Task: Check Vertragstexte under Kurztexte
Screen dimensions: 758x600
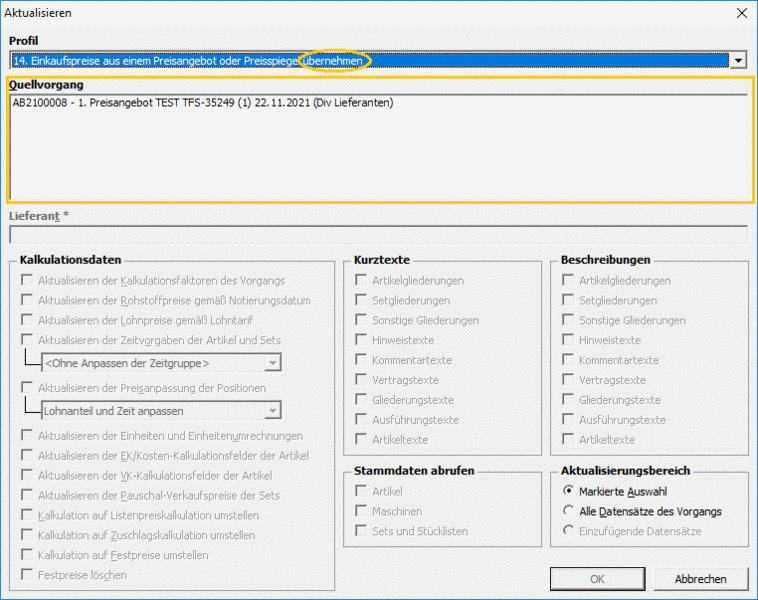Action: [x=361, y=379]
